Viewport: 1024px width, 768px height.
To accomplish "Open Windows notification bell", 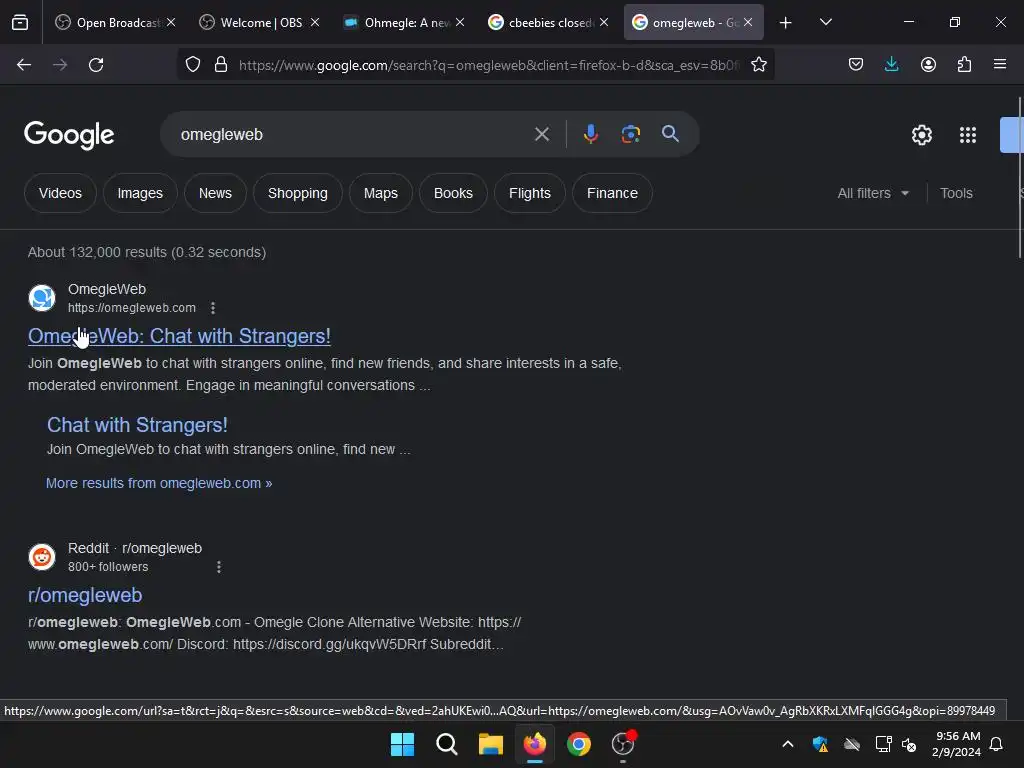I will point(997,744).
